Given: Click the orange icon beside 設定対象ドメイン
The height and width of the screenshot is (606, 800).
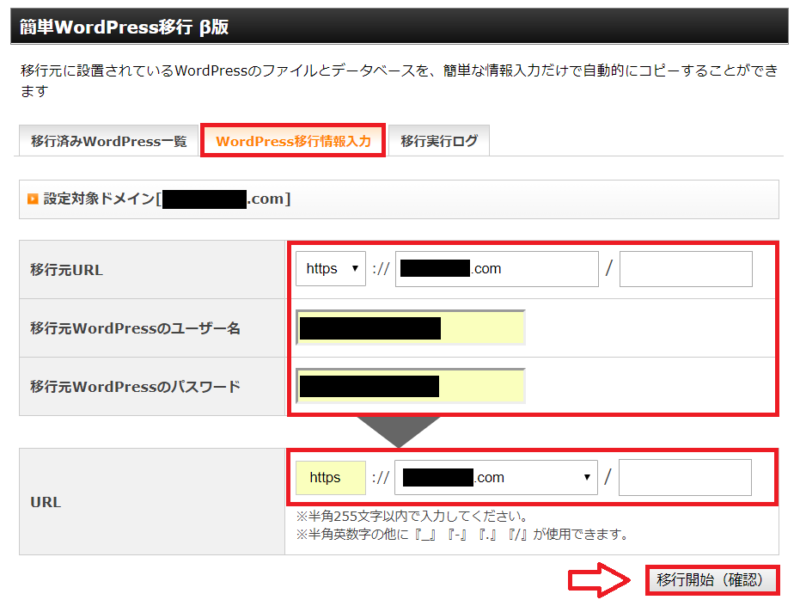Looking at the screenshot, I should [33, 199].
